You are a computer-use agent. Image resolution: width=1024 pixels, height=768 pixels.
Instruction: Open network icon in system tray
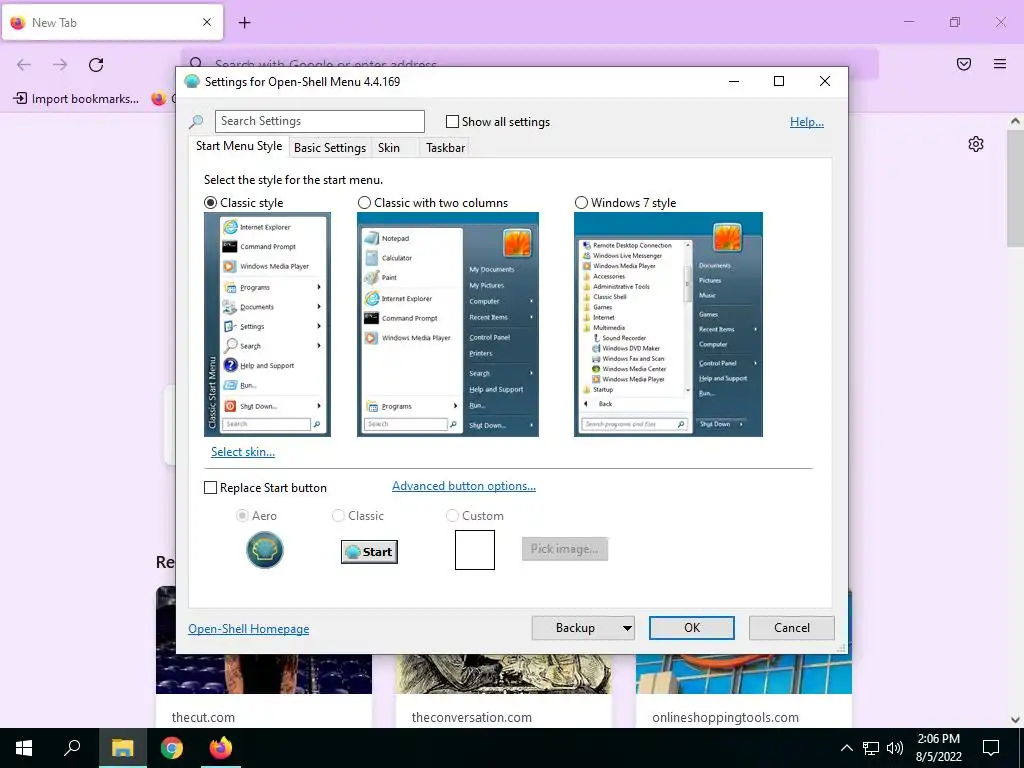871,748
